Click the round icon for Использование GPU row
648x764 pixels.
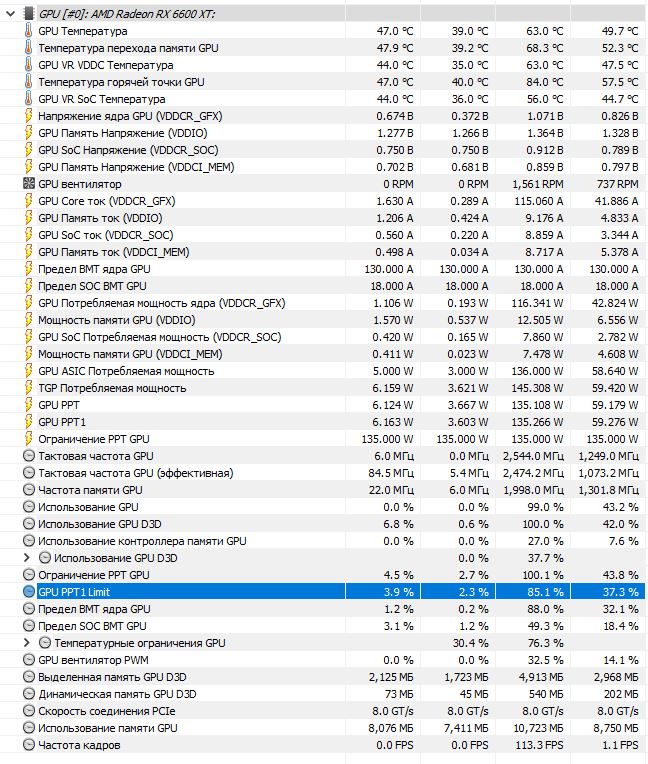point(29,507)
